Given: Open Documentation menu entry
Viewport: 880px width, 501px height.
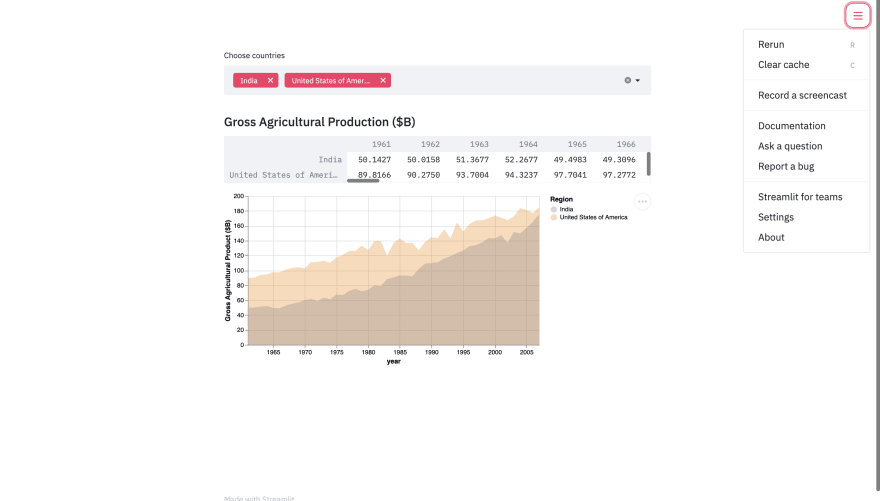Looking at the screenshot, I should [x=806, y=126].
